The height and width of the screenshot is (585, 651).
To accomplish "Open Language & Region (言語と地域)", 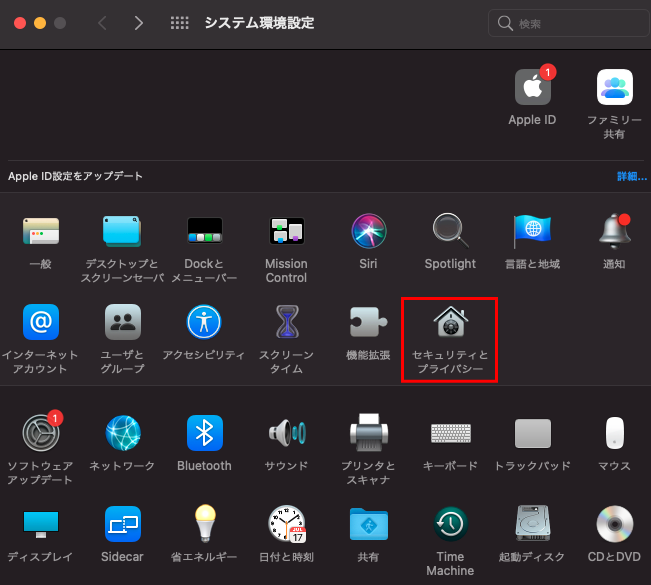I will 532,231.
